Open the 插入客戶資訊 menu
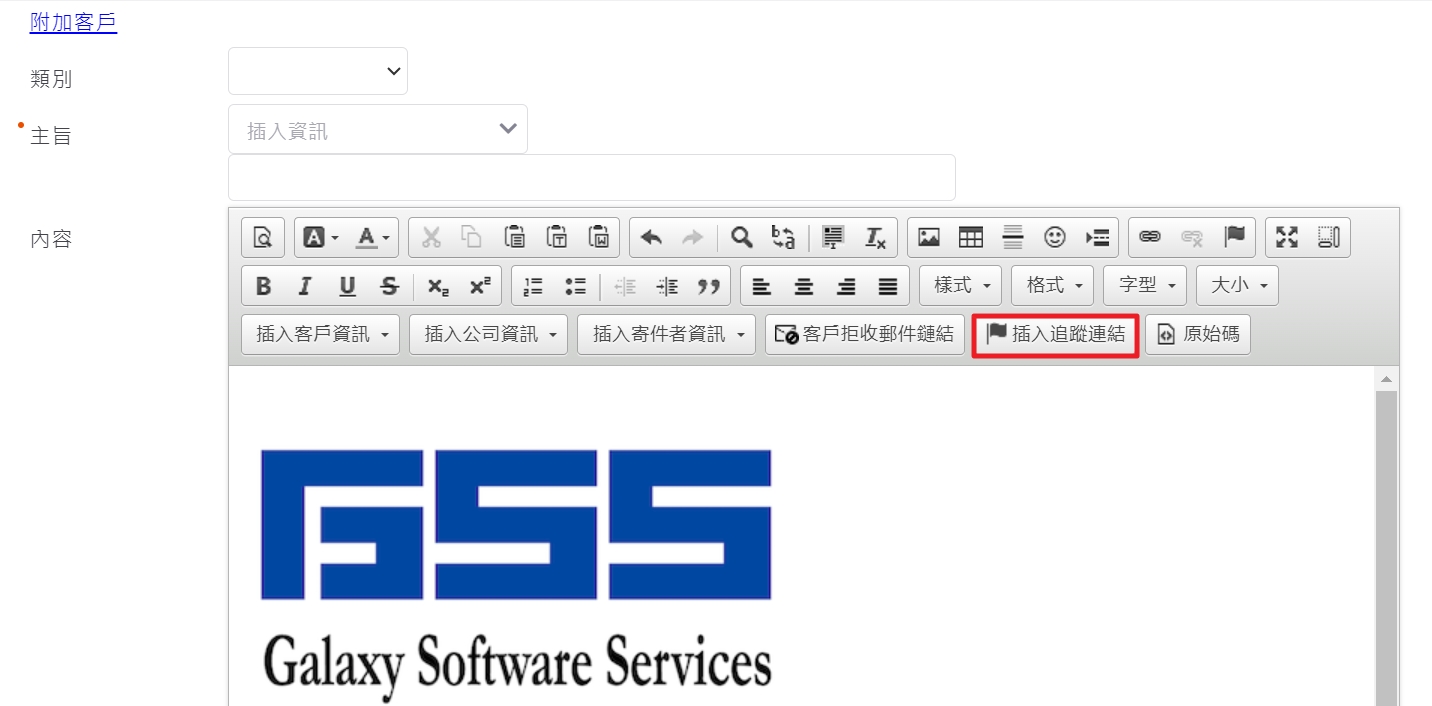The width and height of the screenshot is (1432, 706). [x=320, y=334]
